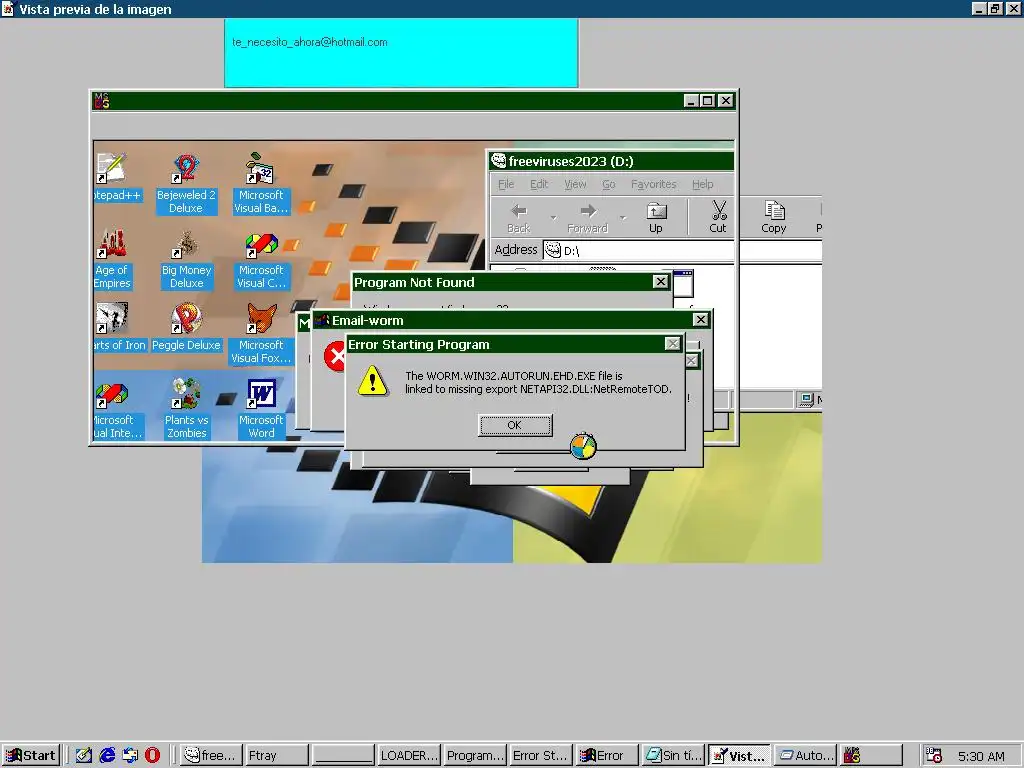
Task: Switch to the Program... taskbar button
Action: point(475,756)
